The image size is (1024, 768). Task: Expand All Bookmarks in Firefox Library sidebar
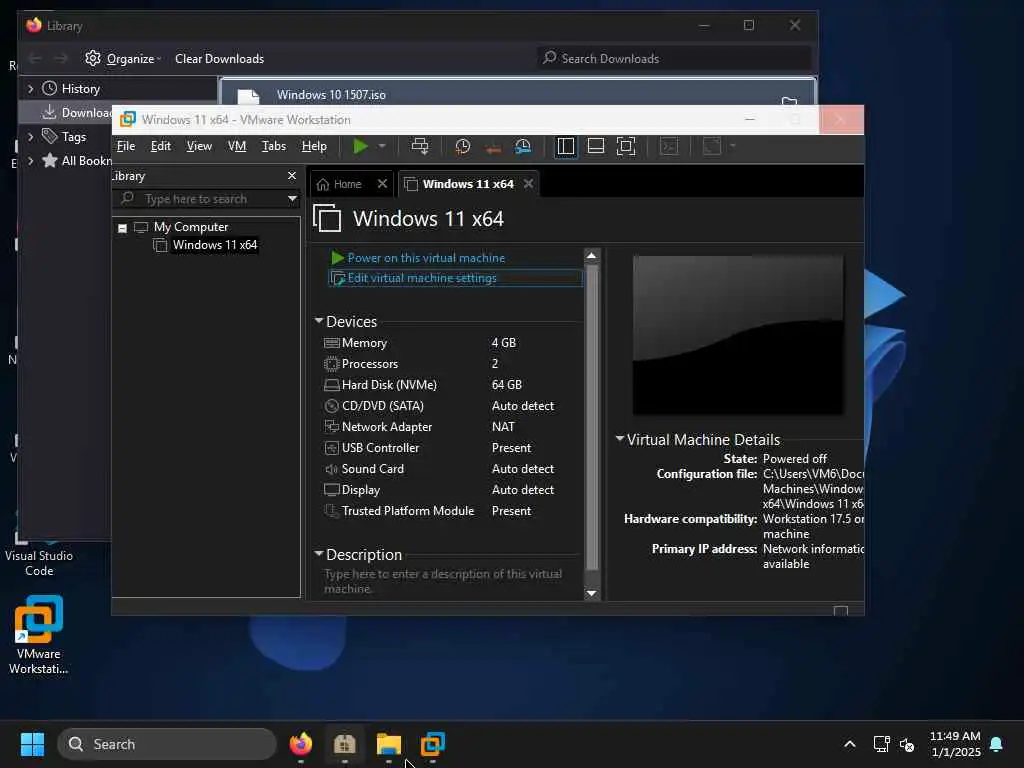coord(31,161)
